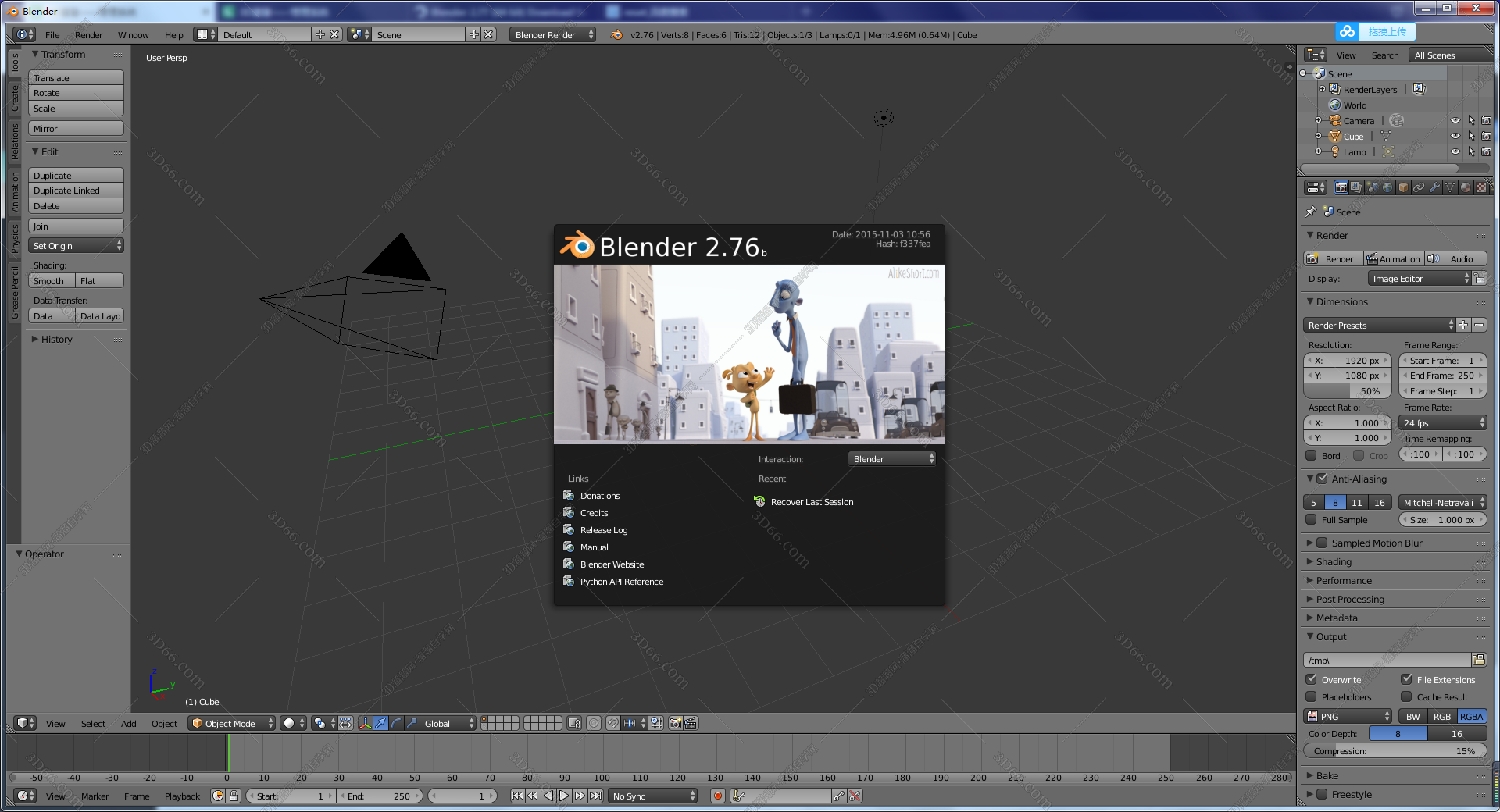
Task: Open the World properties tab (globe icon)
Action: click(x=1387, y=187)
